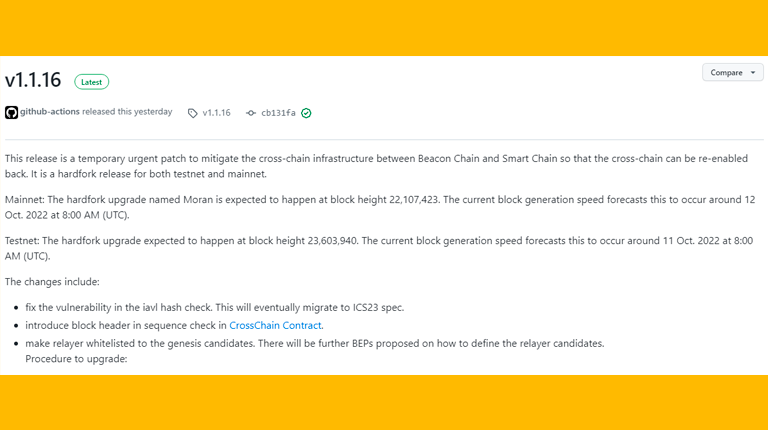Click the github-actions avatar icon
The image size is (768, 430).
point(11,113)
